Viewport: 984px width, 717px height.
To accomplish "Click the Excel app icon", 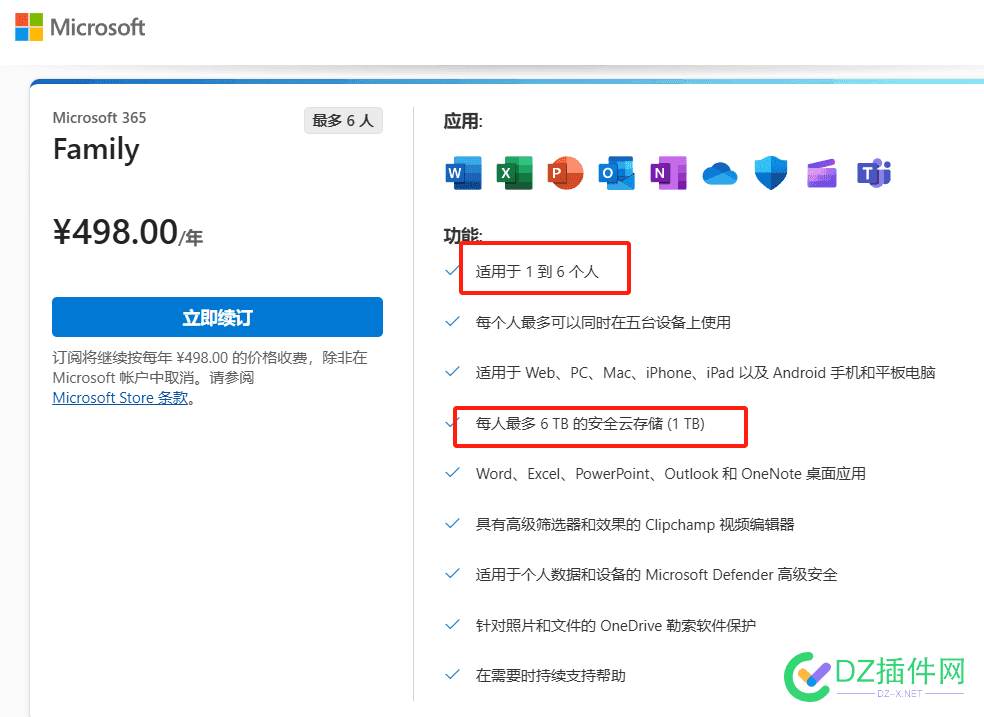I will tap(515, 173).
